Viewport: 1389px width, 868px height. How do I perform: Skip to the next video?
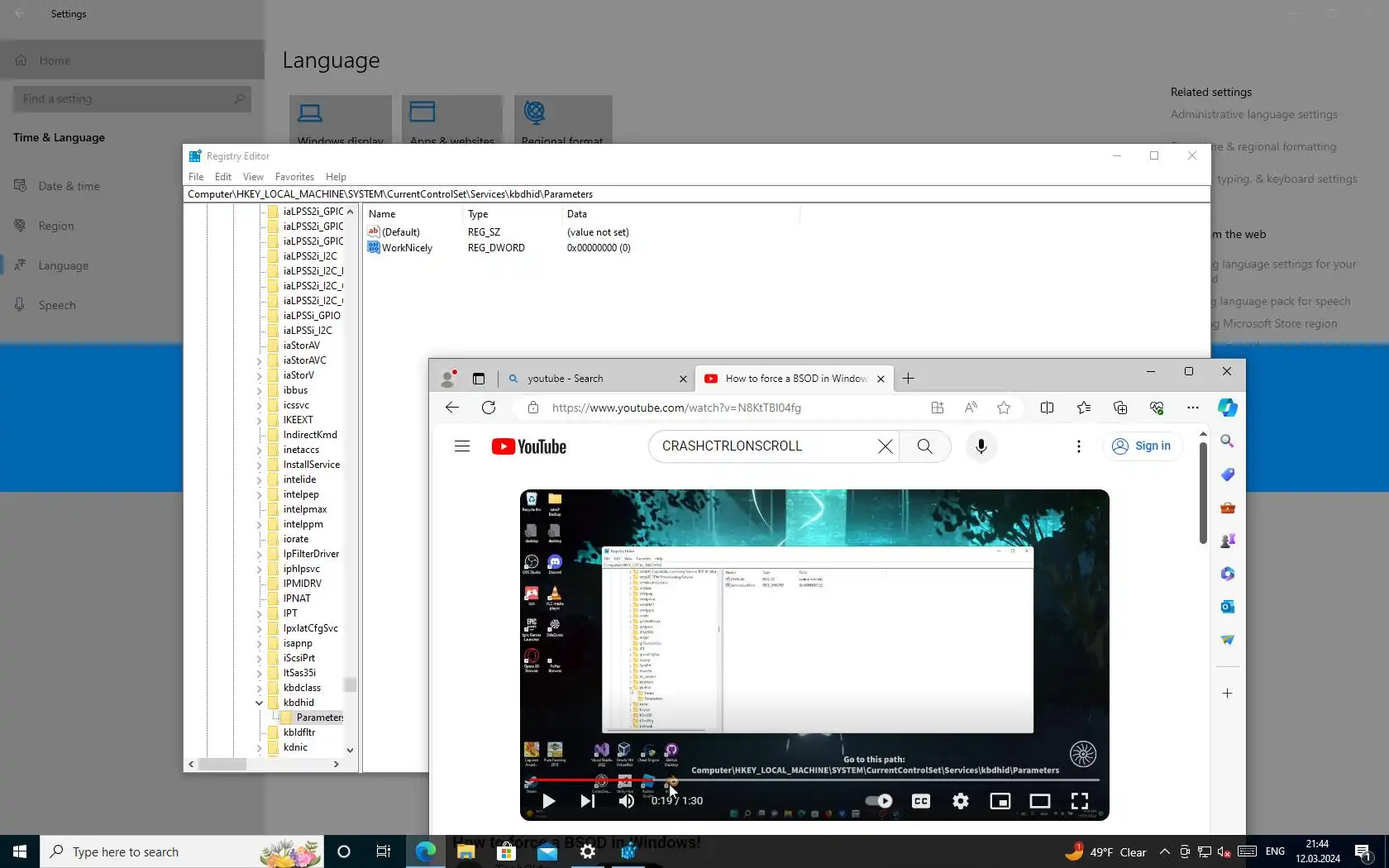click(x=588, y=801)
